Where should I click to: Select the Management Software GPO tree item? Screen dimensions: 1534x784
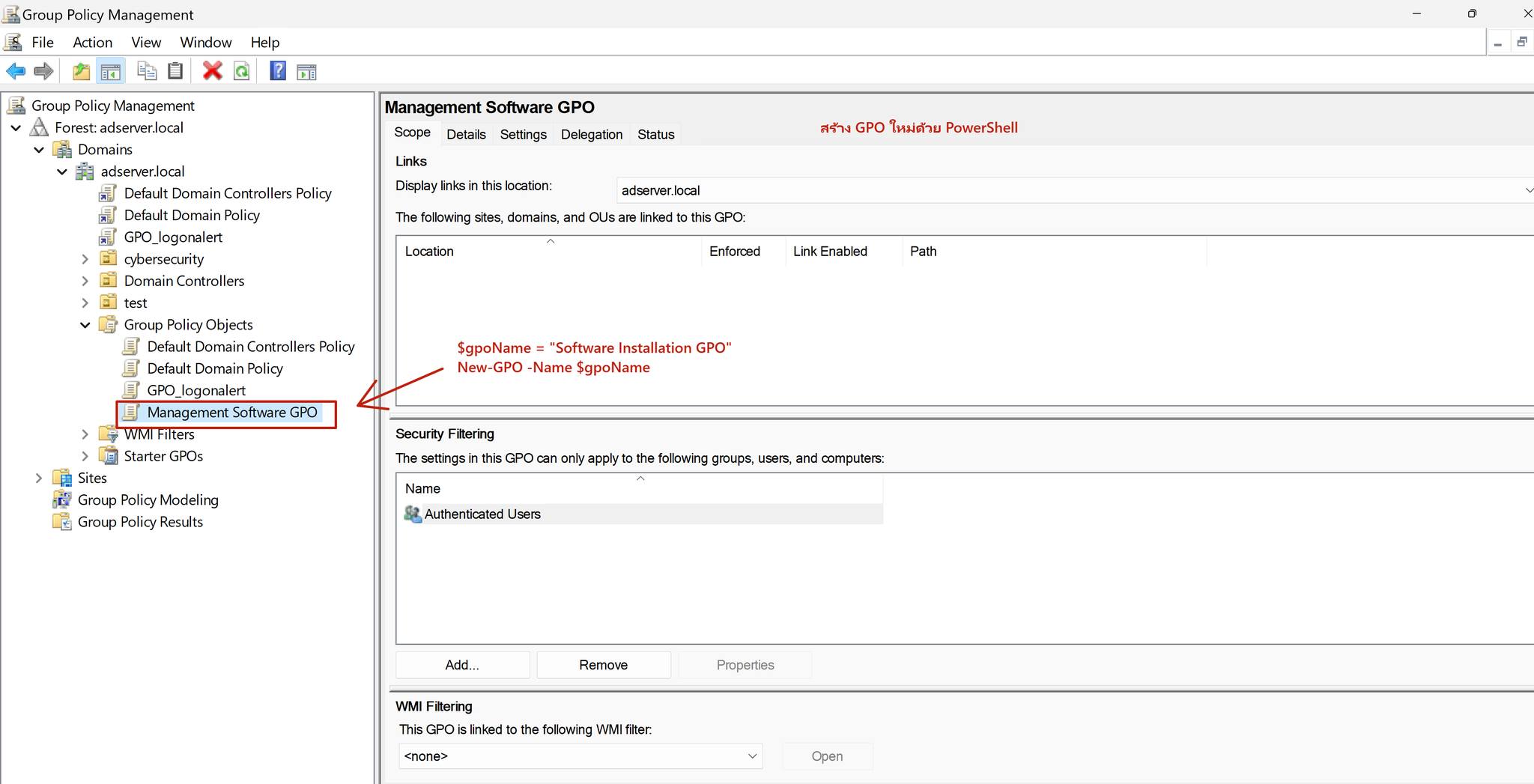(232, 413)
